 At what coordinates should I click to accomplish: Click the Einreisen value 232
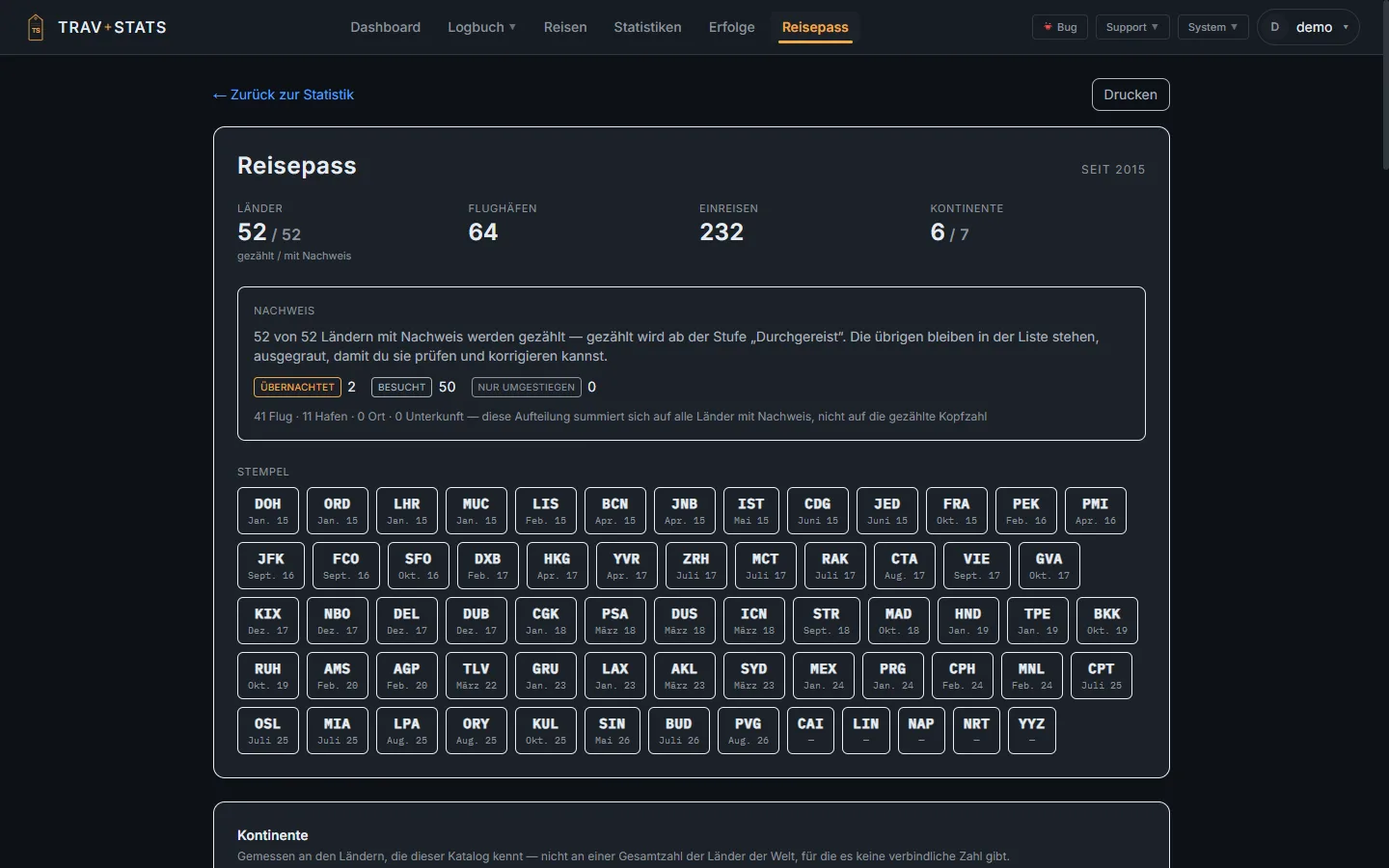[722, 232]
